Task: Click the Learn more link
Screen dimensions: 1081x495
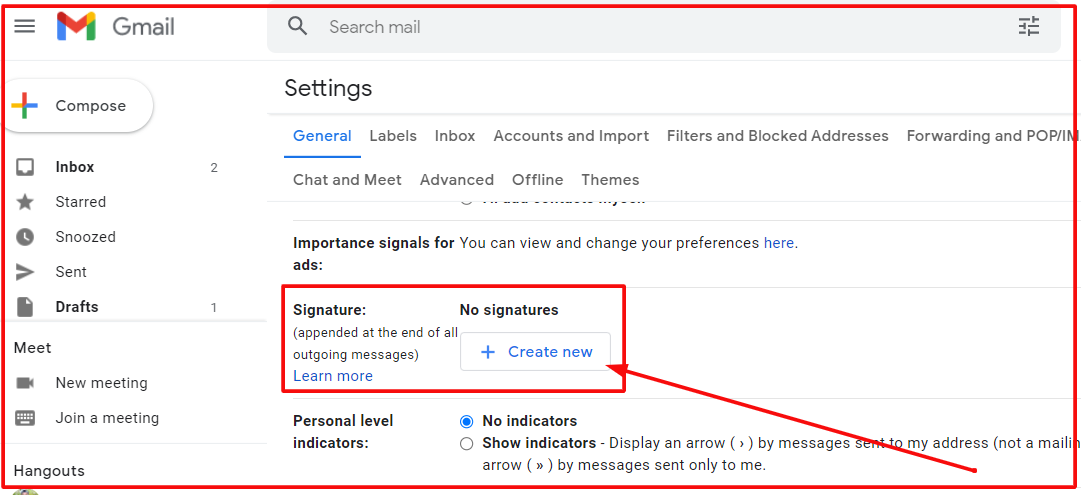Action: coord(333,376)
